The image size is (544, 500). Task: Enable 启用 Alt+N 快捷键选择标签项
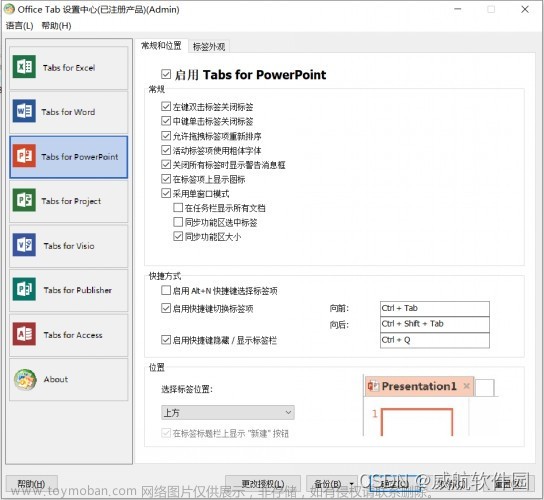[166, 290]
